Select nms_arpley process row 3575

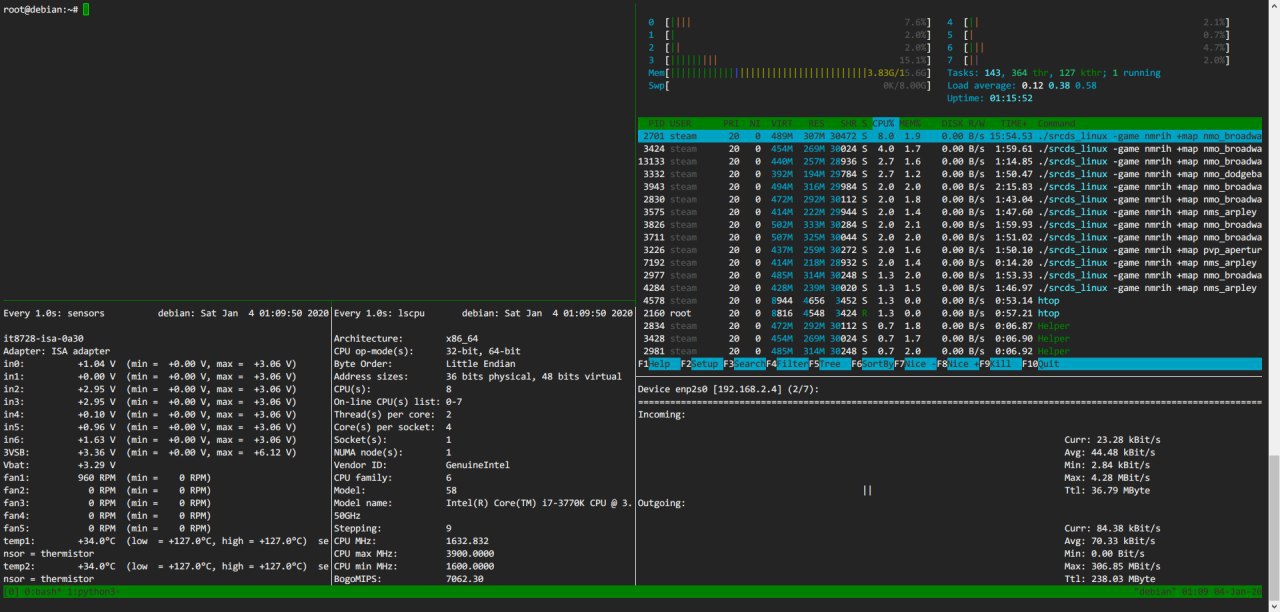click(950, 212)
